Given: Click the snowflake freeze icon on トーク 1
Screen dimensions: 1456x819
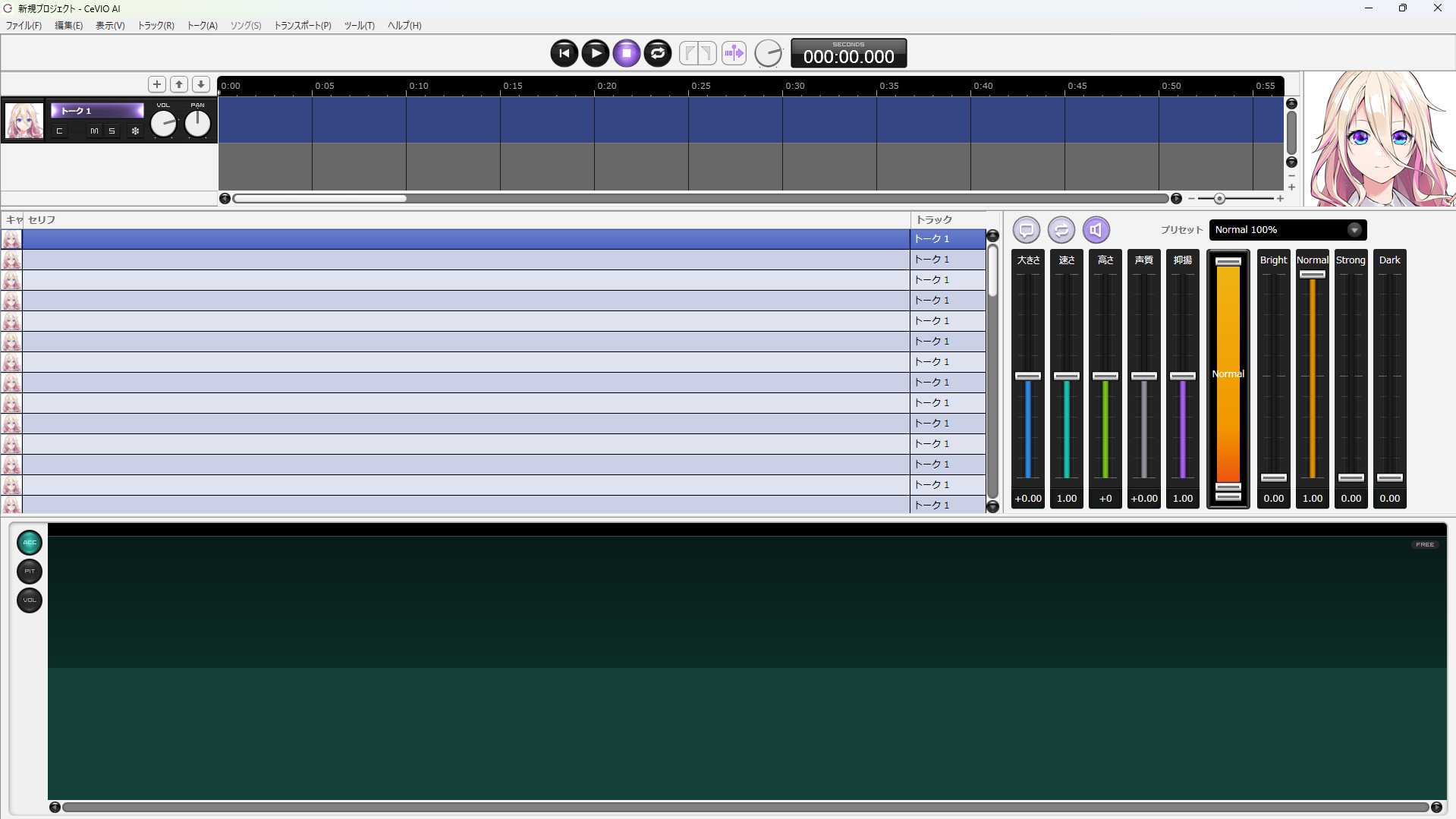Looking at the screenshot, I should (x=135, y=131).
